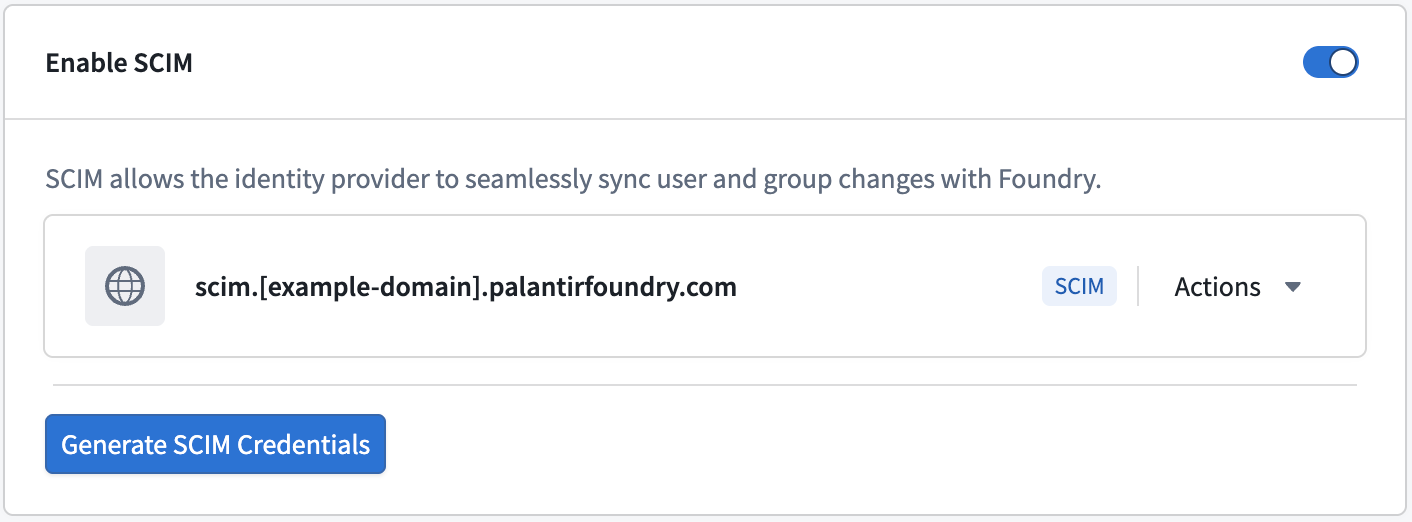Viewport: 1412px width, 522px height.
Task: Select the SCIM host card row
Action: [x=705, y=286]
